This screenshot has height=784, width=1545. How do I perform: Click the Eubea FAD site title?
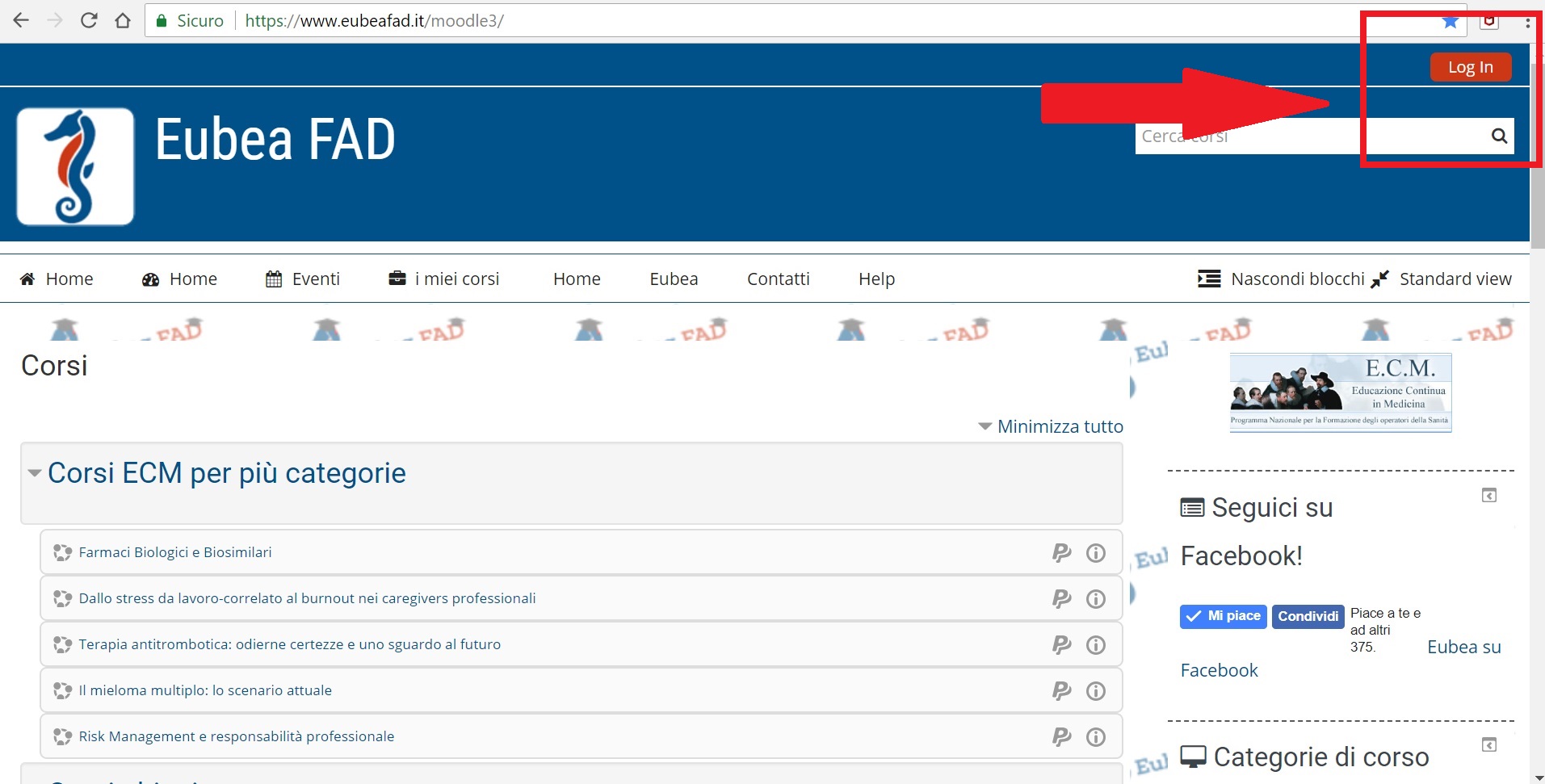click(x=275, y=140)
